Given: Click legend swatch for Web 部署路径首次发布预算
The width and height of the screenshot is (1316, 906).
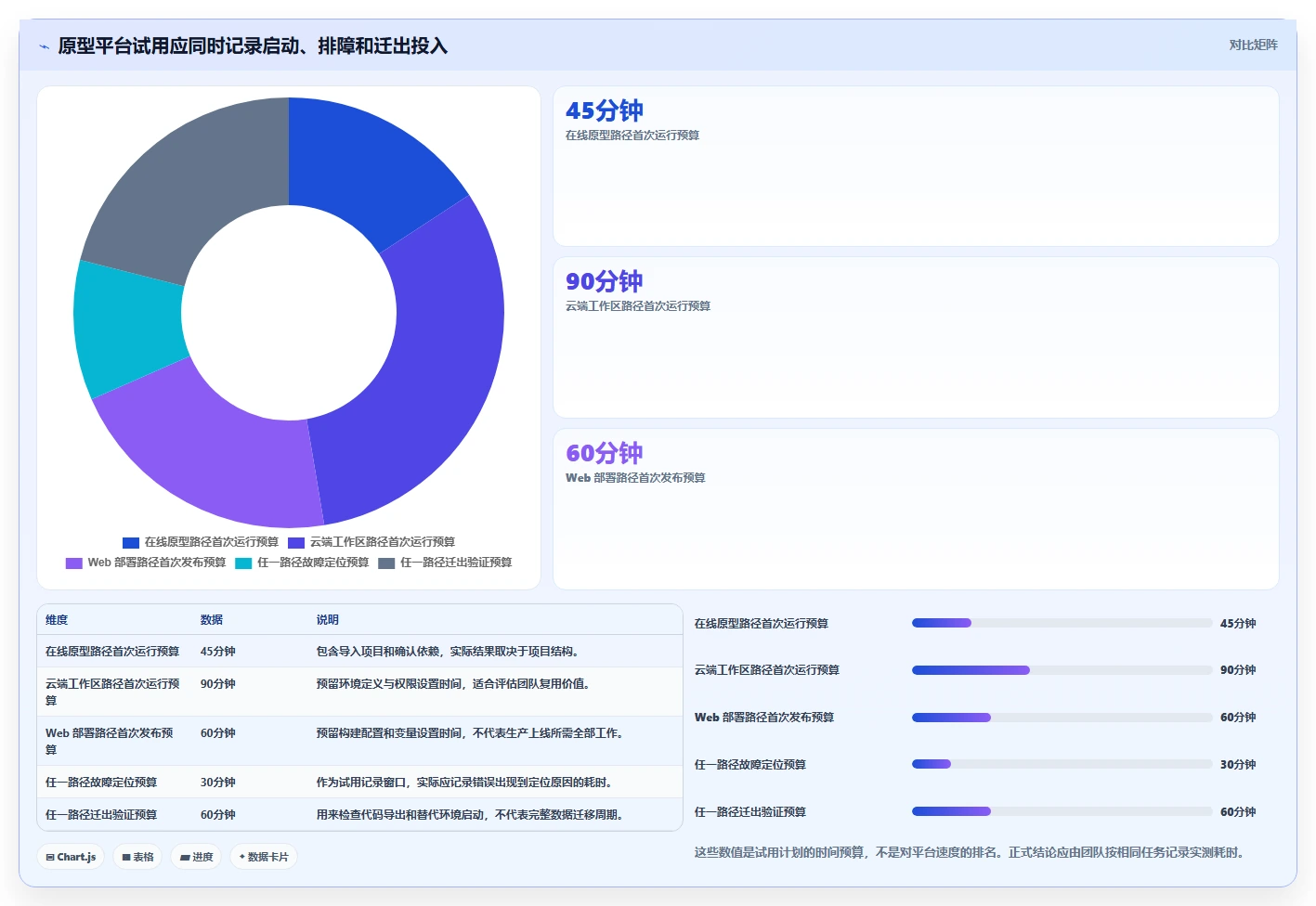Looking at the screenshot, I should pos(74,563).
